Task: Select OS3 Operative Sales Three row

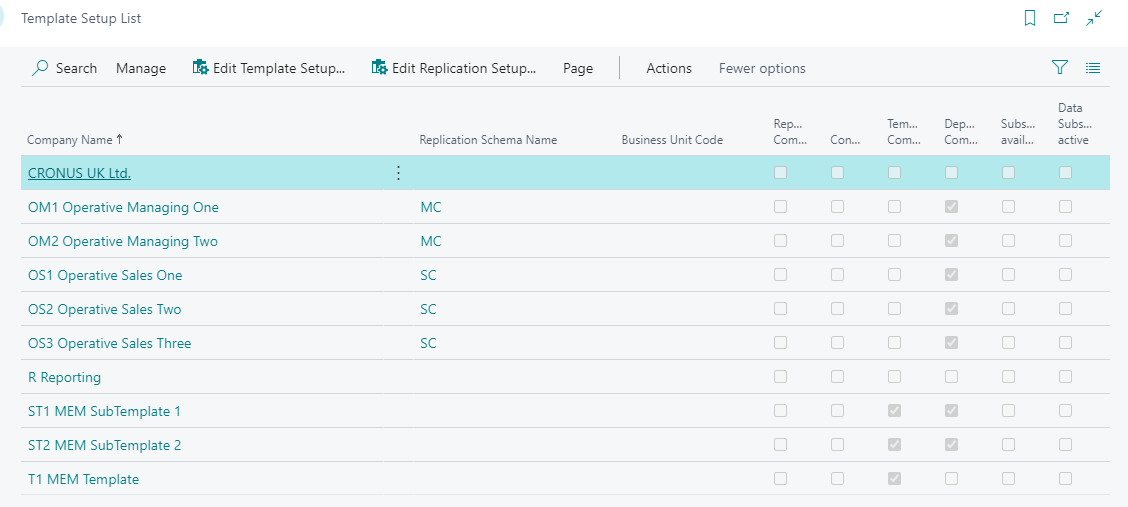Action: click(x=565, y=343)
